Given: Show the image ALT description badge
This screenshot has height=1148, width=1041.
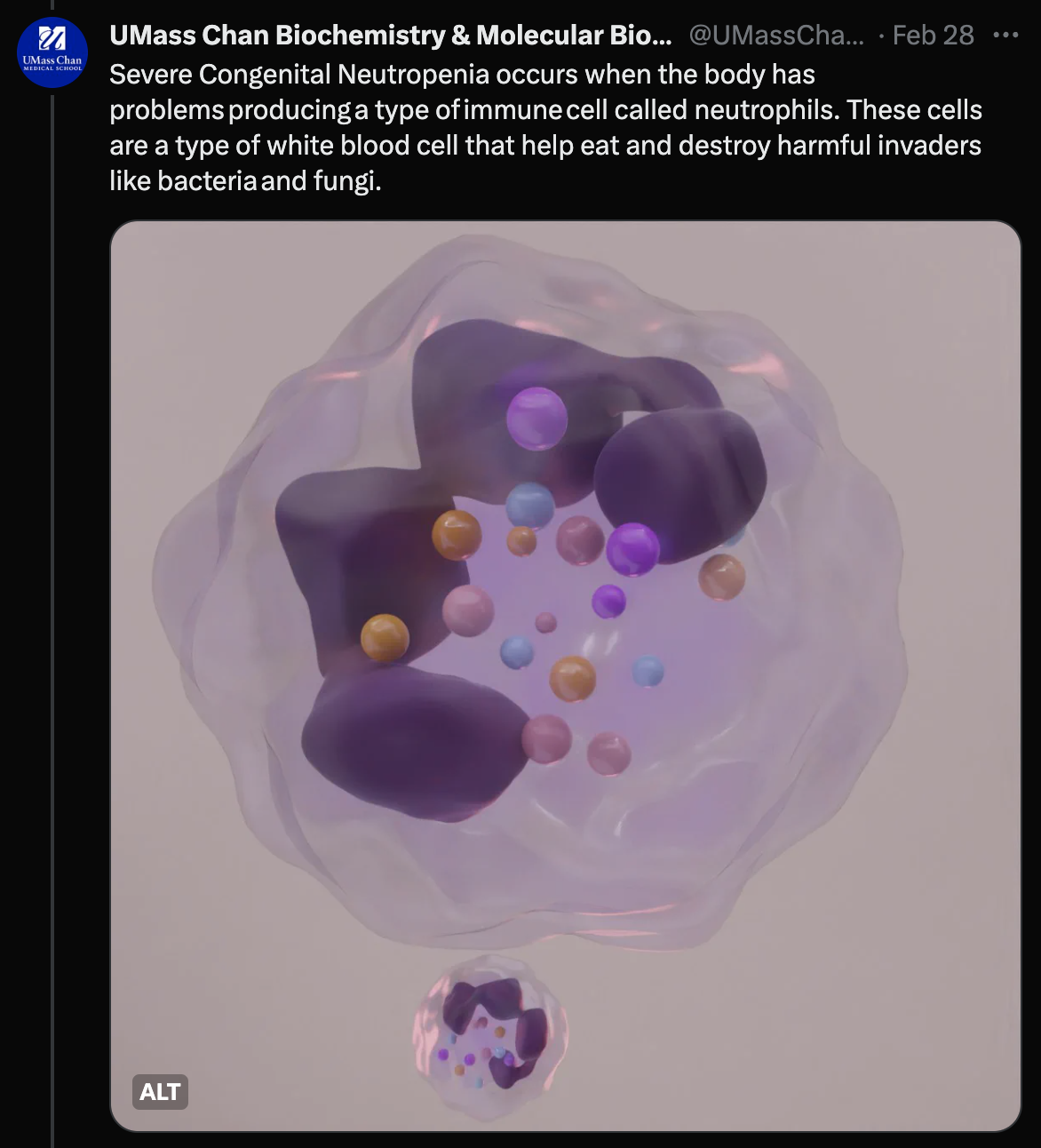Looking at the screenshot, I should pyautogui.click(x=160, y=1092).
